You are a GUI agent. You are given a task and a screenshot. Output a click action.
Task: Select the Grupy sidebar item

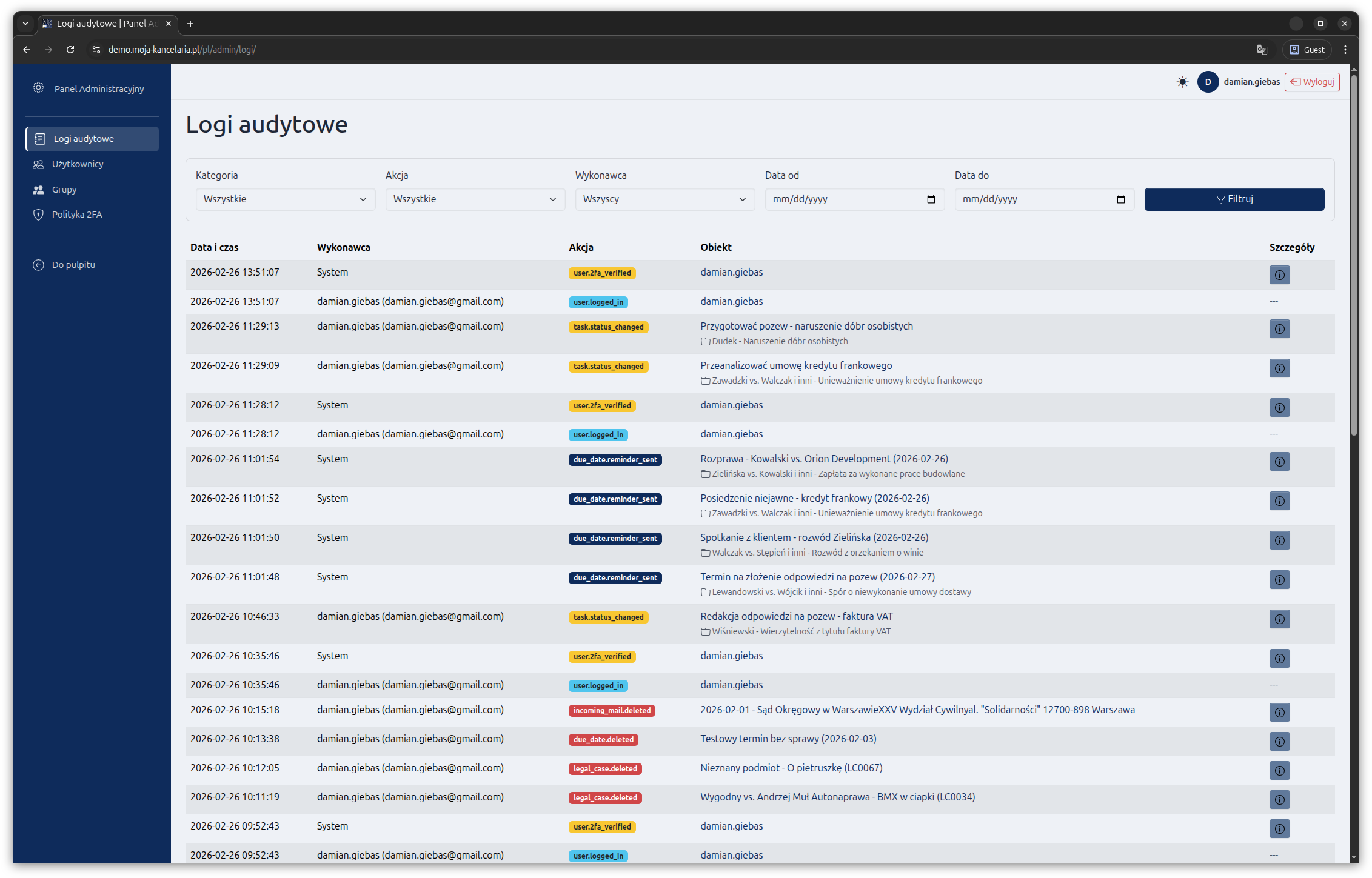64,190
